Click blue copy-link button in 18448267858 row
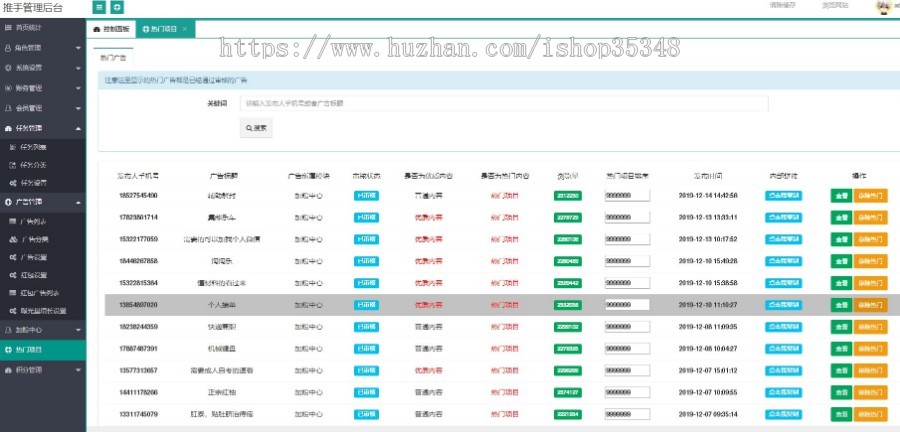 click(783, 261)
